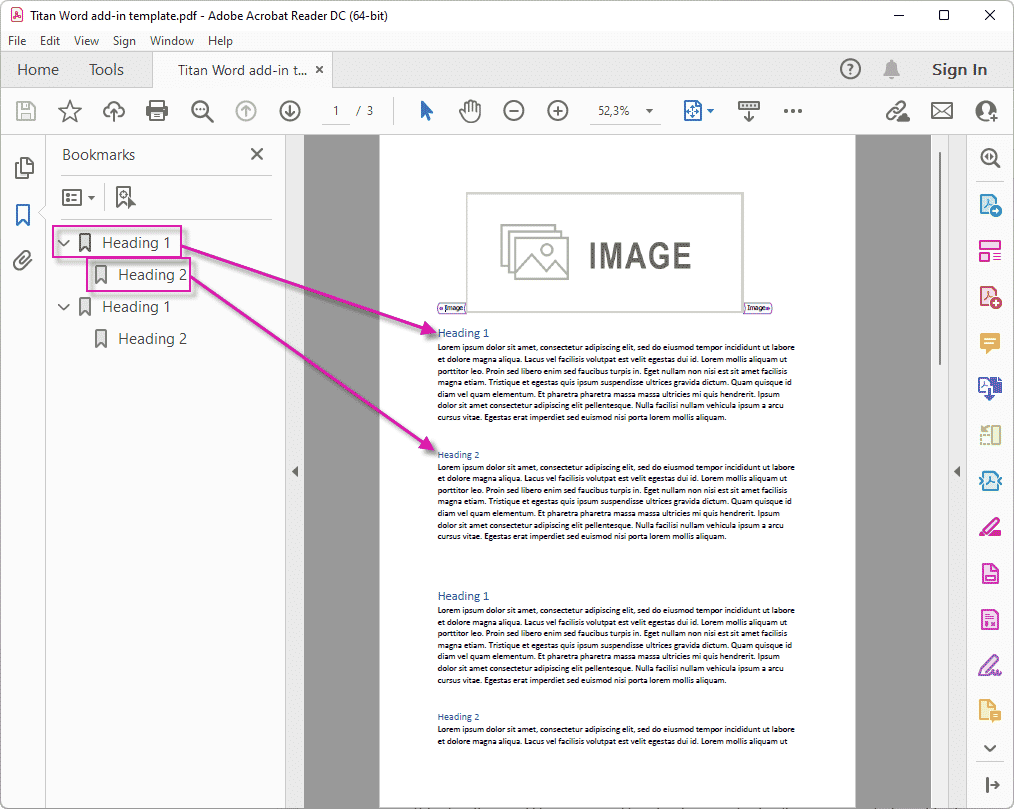Switch to the Tools tab

pyautogui.click(x=106, y=70)
